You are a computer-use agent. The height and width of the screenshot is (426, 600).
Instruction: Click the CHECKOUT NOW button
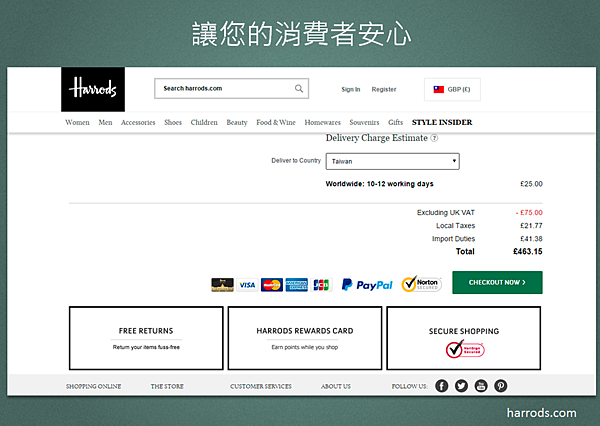497,282
